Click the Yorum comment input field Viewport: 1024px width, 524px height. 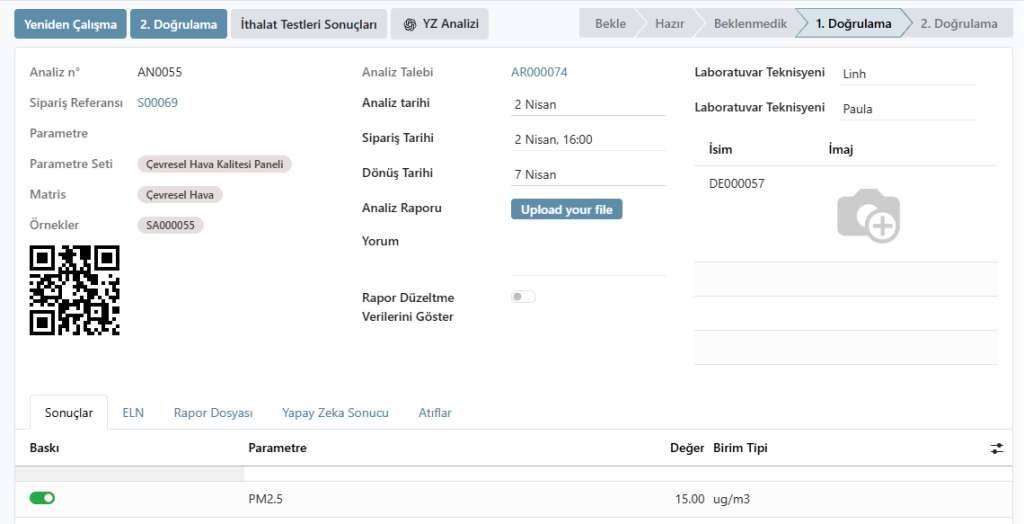click(587, 259)
